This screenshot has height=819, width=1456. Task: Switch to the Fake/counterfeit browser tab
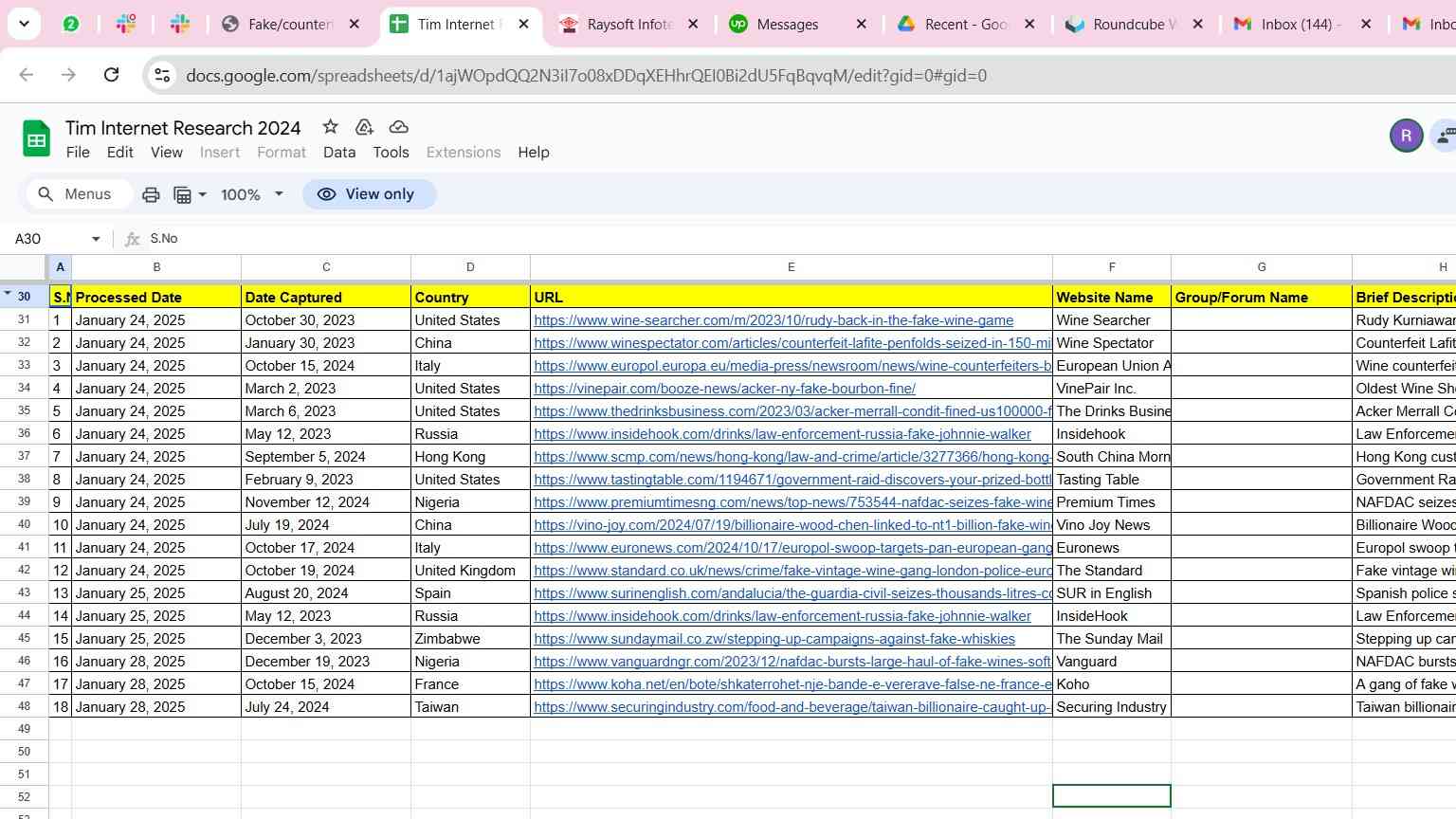click(x=290, y=25)
